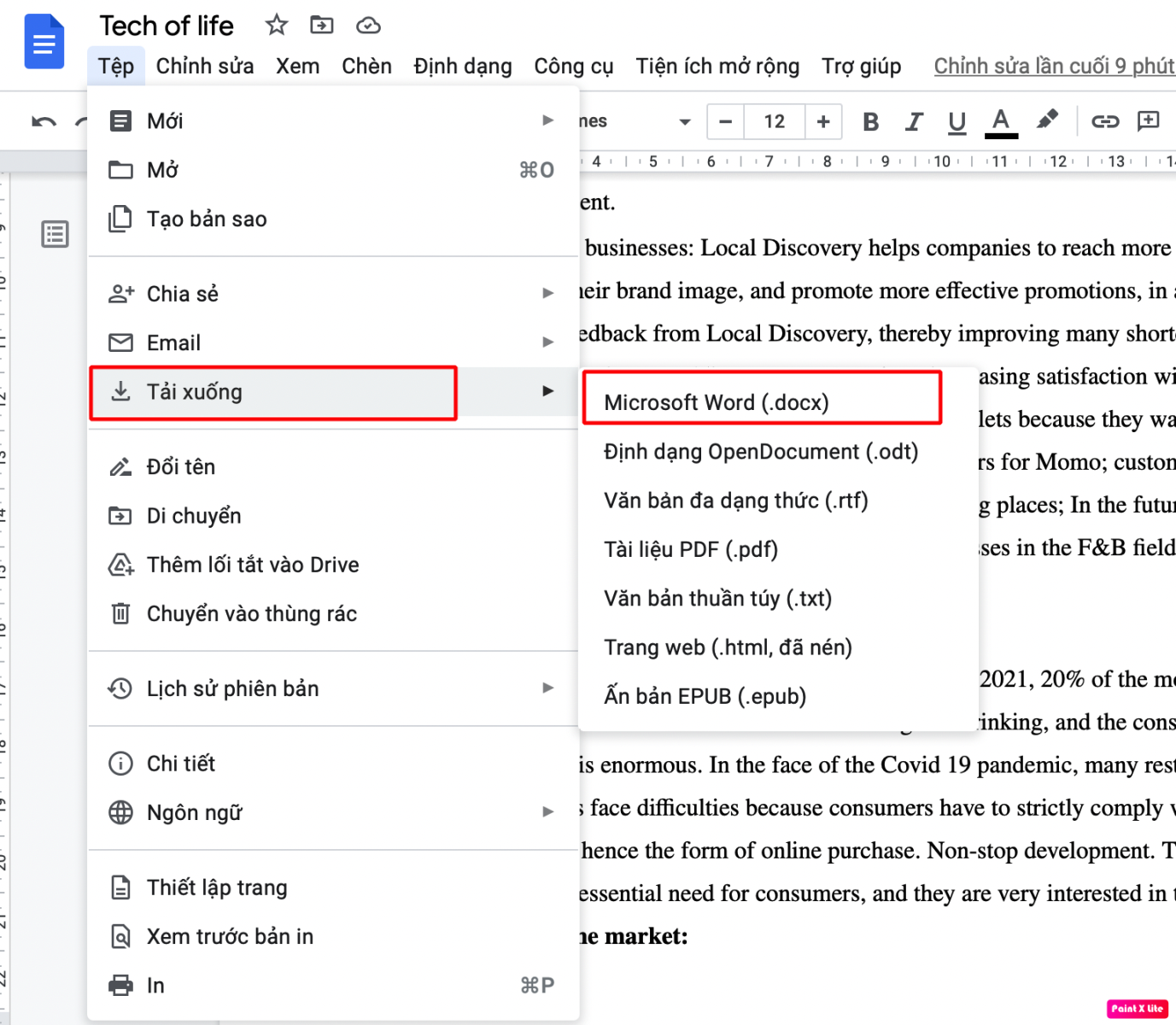1176x1025 pixels.
Task: Open the text color picker
Action: pyautogui.click(x=1001, y=123)
